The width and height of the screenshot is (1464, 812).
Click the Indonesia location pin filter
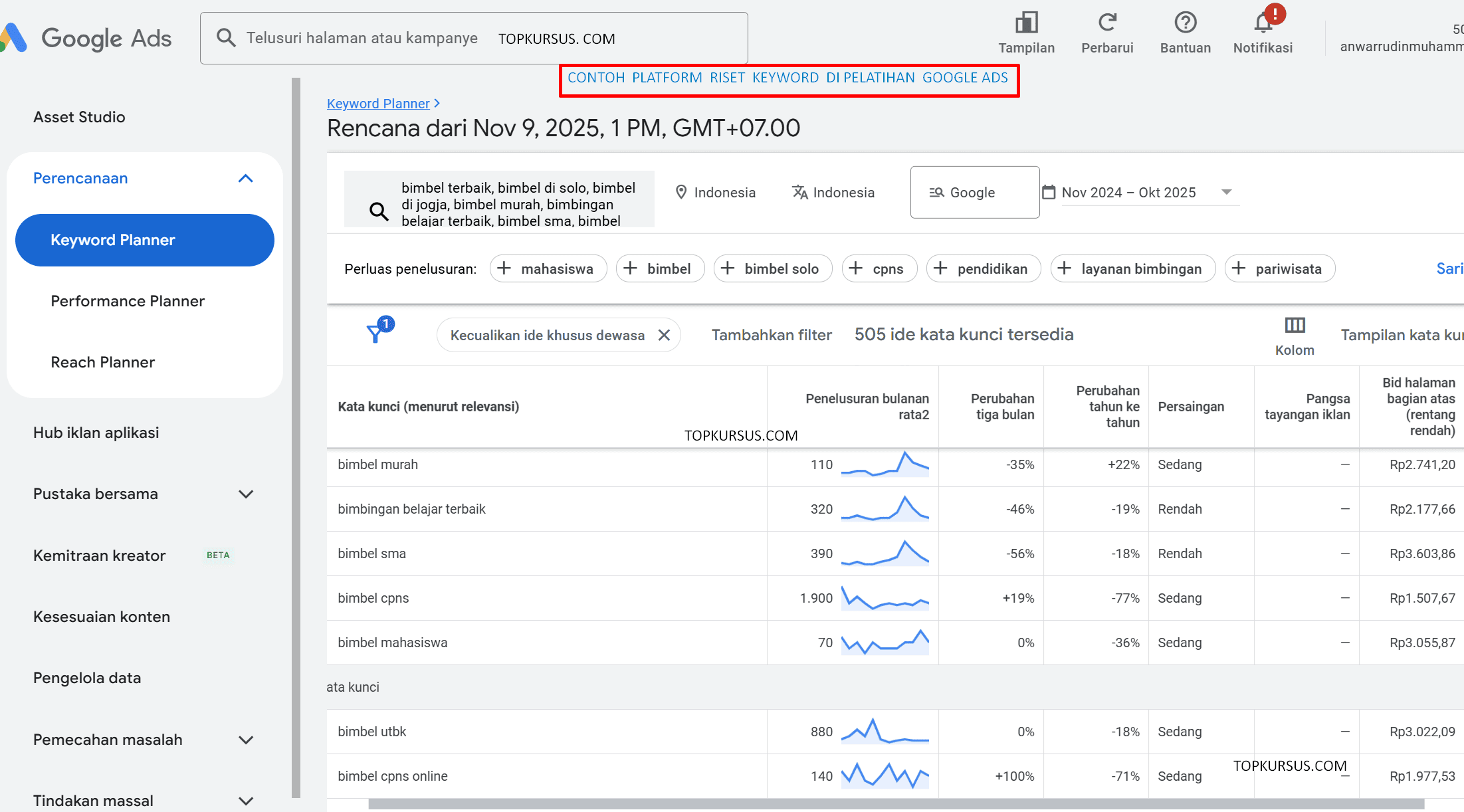715,193
